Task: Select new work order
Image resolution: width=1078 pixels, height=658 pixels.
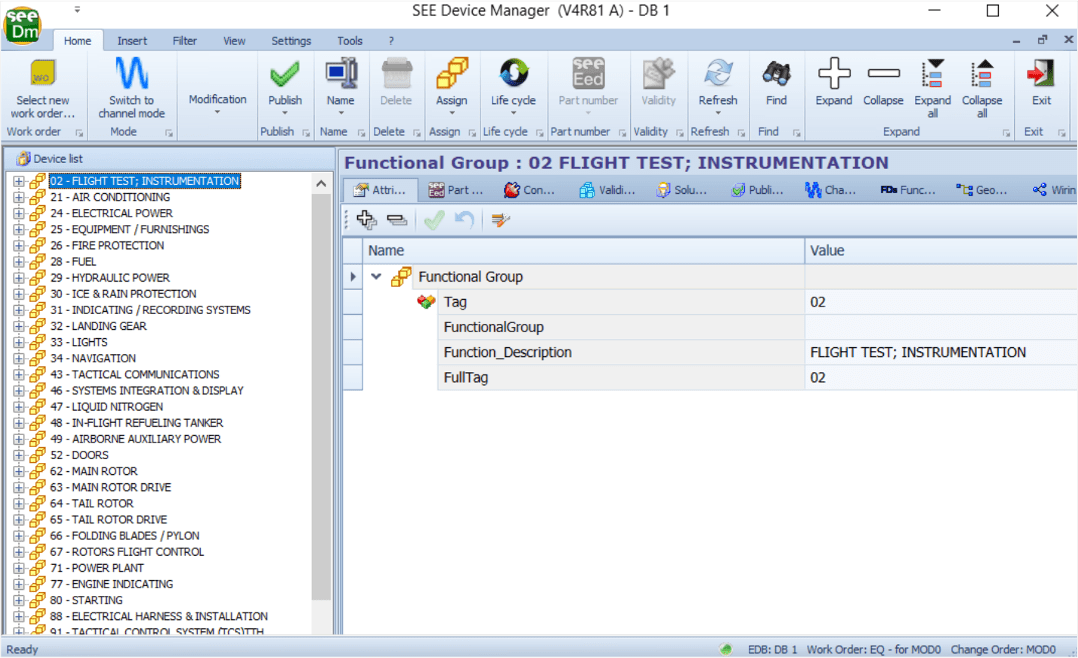Action: [44, 85]
